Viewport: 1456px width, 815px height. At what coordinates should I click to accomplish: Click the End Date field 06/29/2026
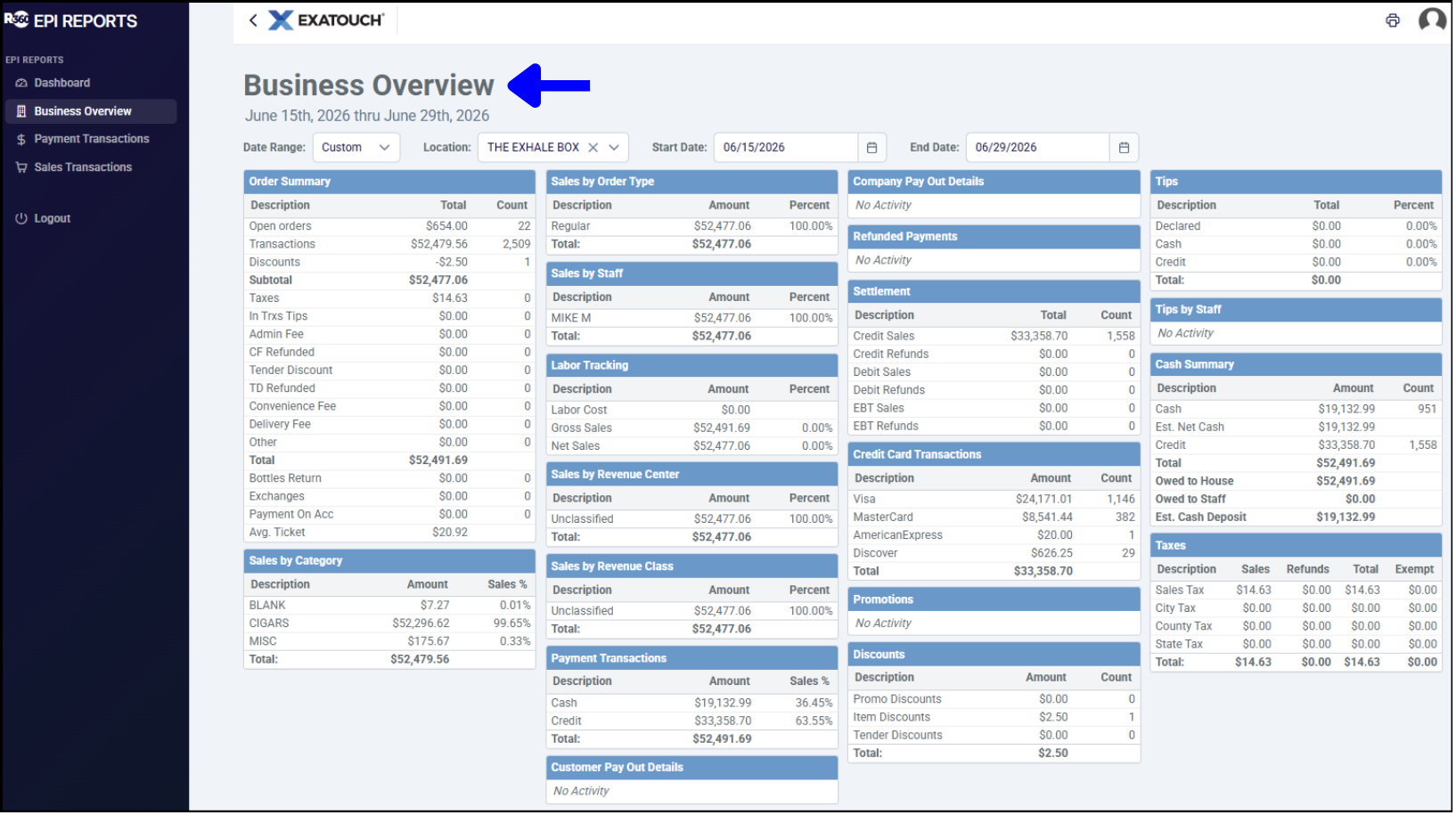[1038, 148]
